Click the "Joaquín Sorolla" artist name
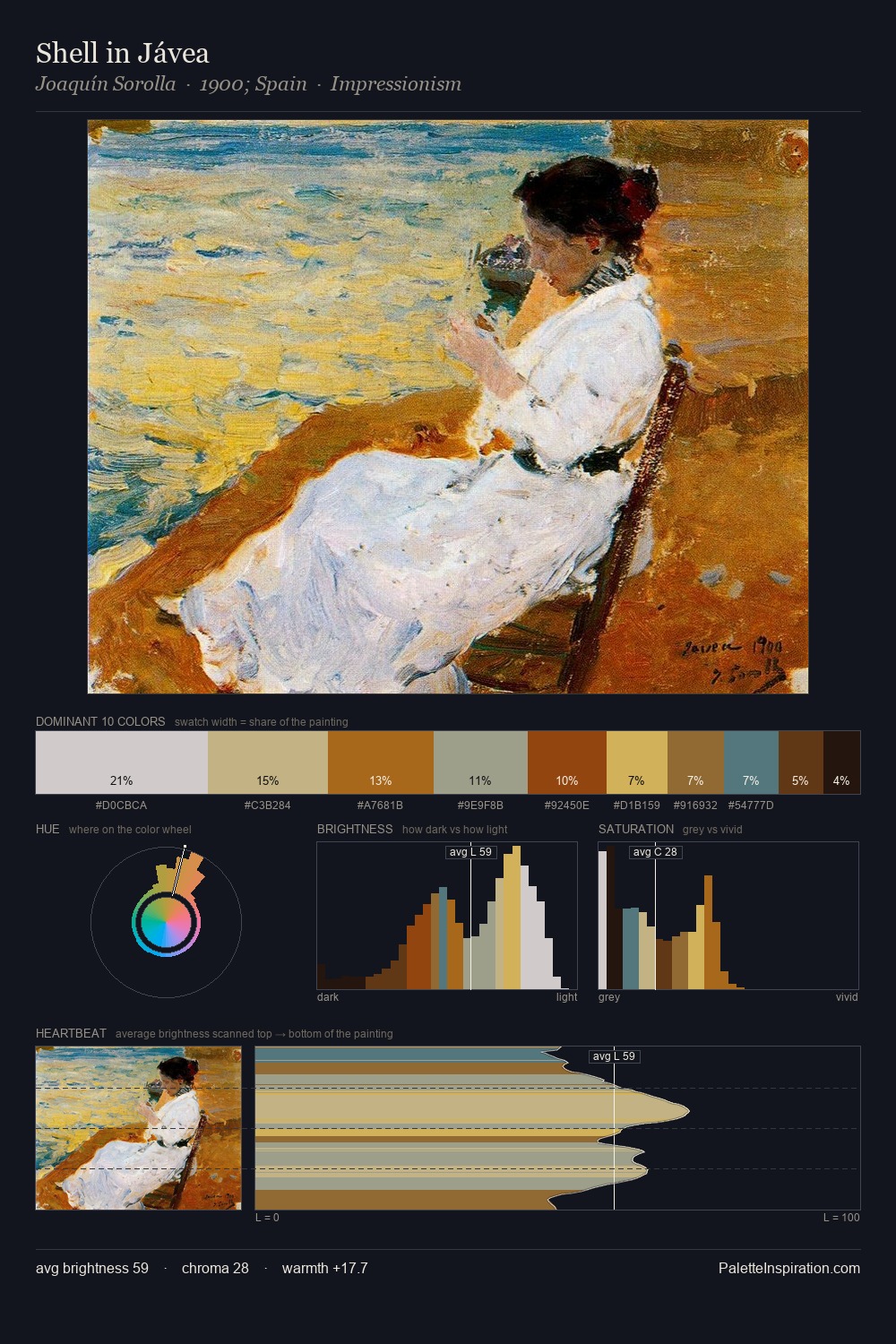The width and height of the screenshot is (896, 1344). [x=106, y=84]
